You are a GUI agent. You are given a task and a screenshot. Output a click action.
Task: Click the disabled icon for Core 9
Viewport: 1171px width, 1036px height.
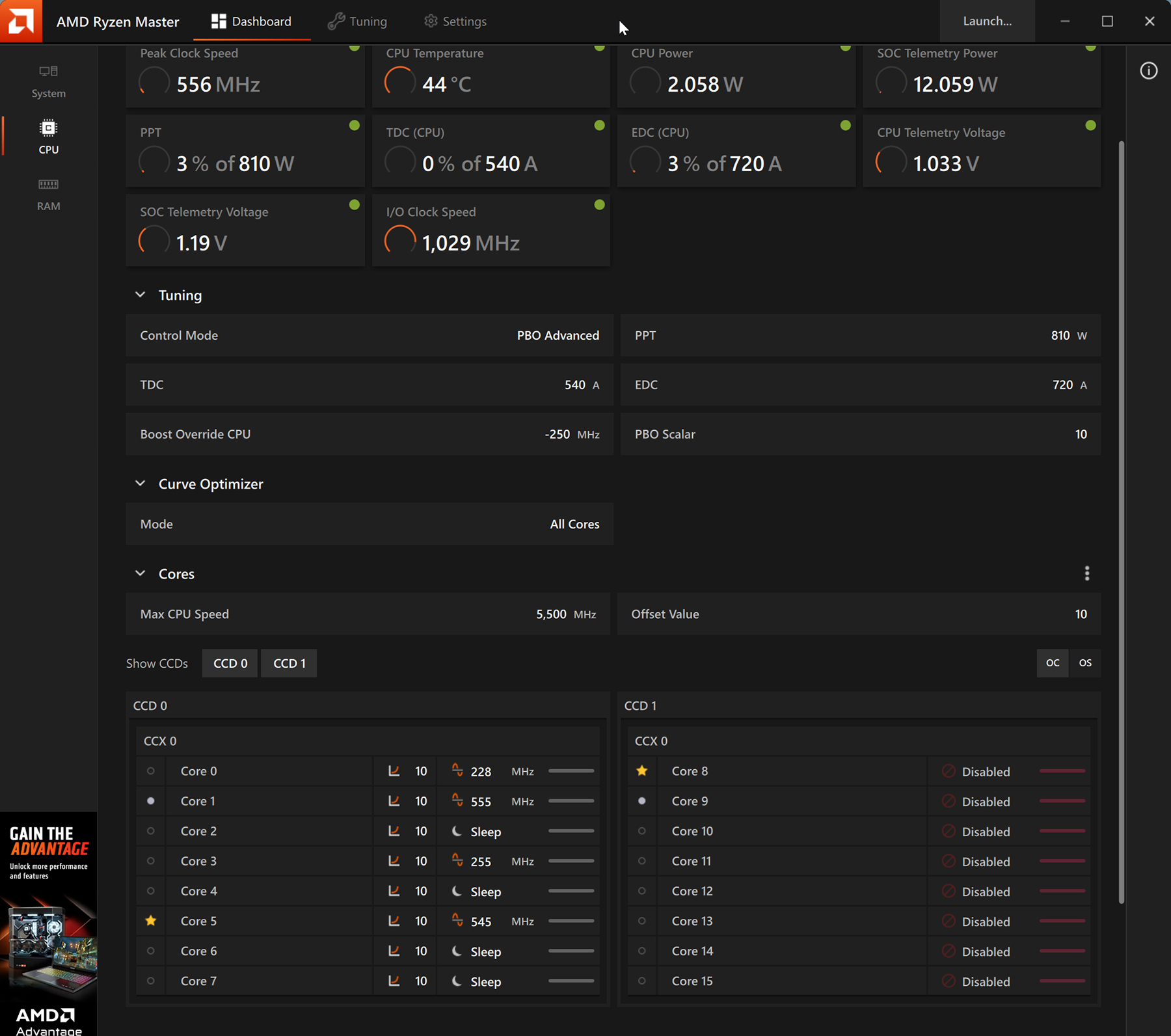[949, 801]
